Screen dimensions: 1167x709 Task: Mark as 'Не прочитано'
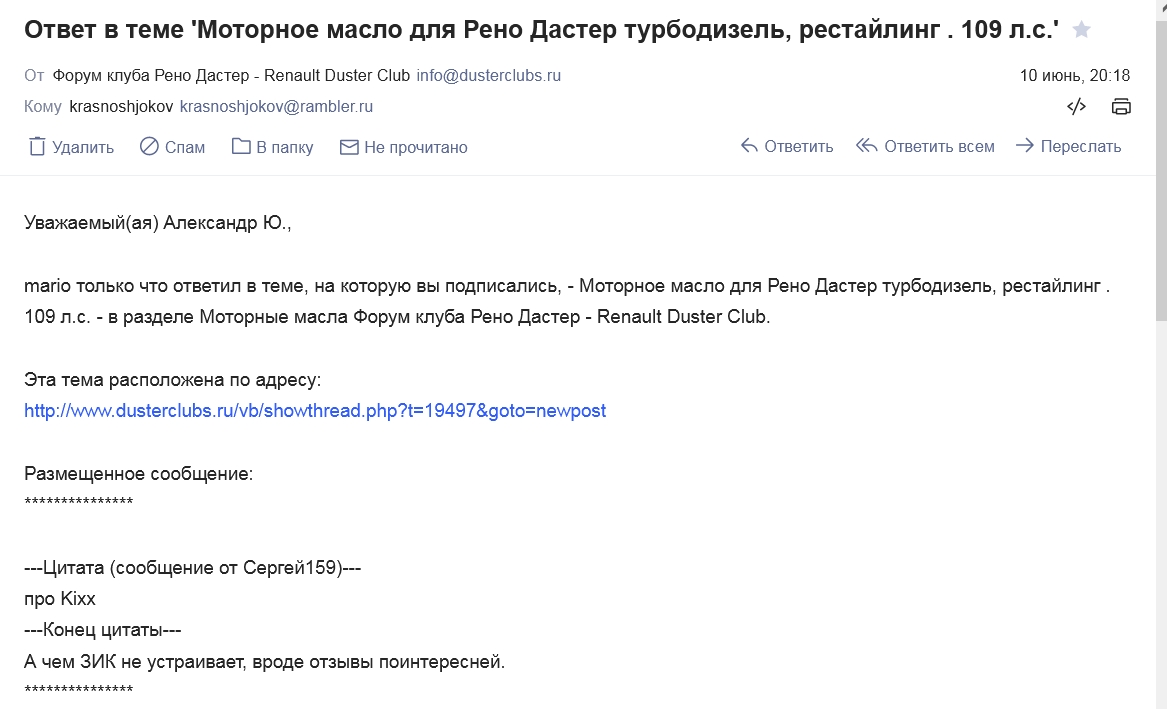tap(415, 147)
